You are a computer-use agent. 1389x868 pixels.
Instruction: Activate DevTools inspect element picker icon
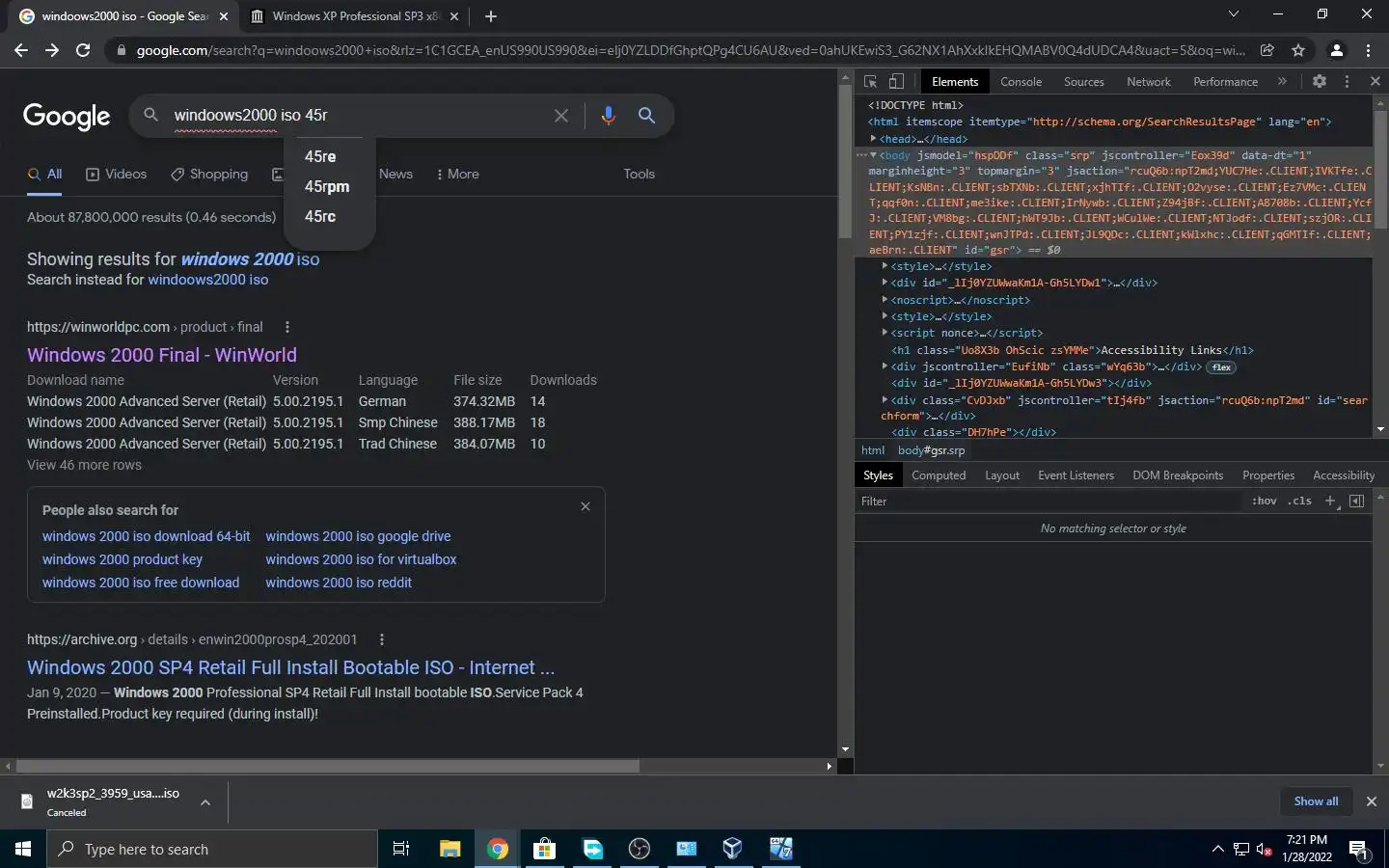pos(870,82)
